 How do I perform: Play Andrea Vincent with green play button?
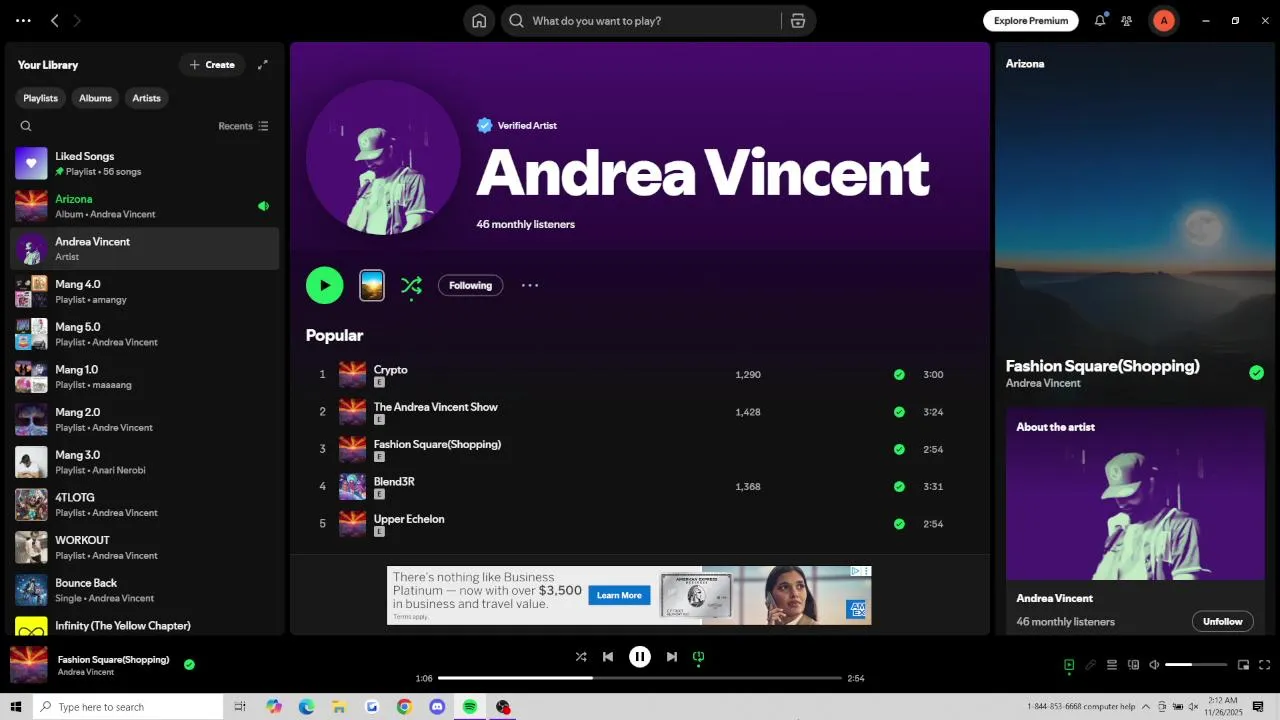point(324,285)
